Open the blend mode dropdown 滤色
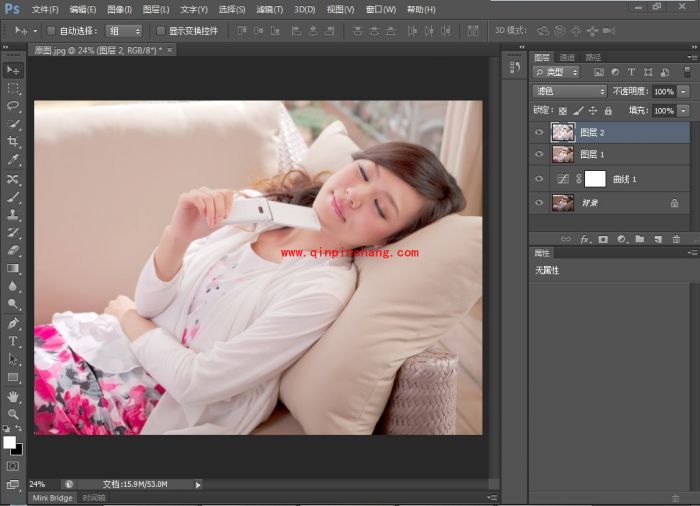700x506 pixels. [x=570, y=91]
